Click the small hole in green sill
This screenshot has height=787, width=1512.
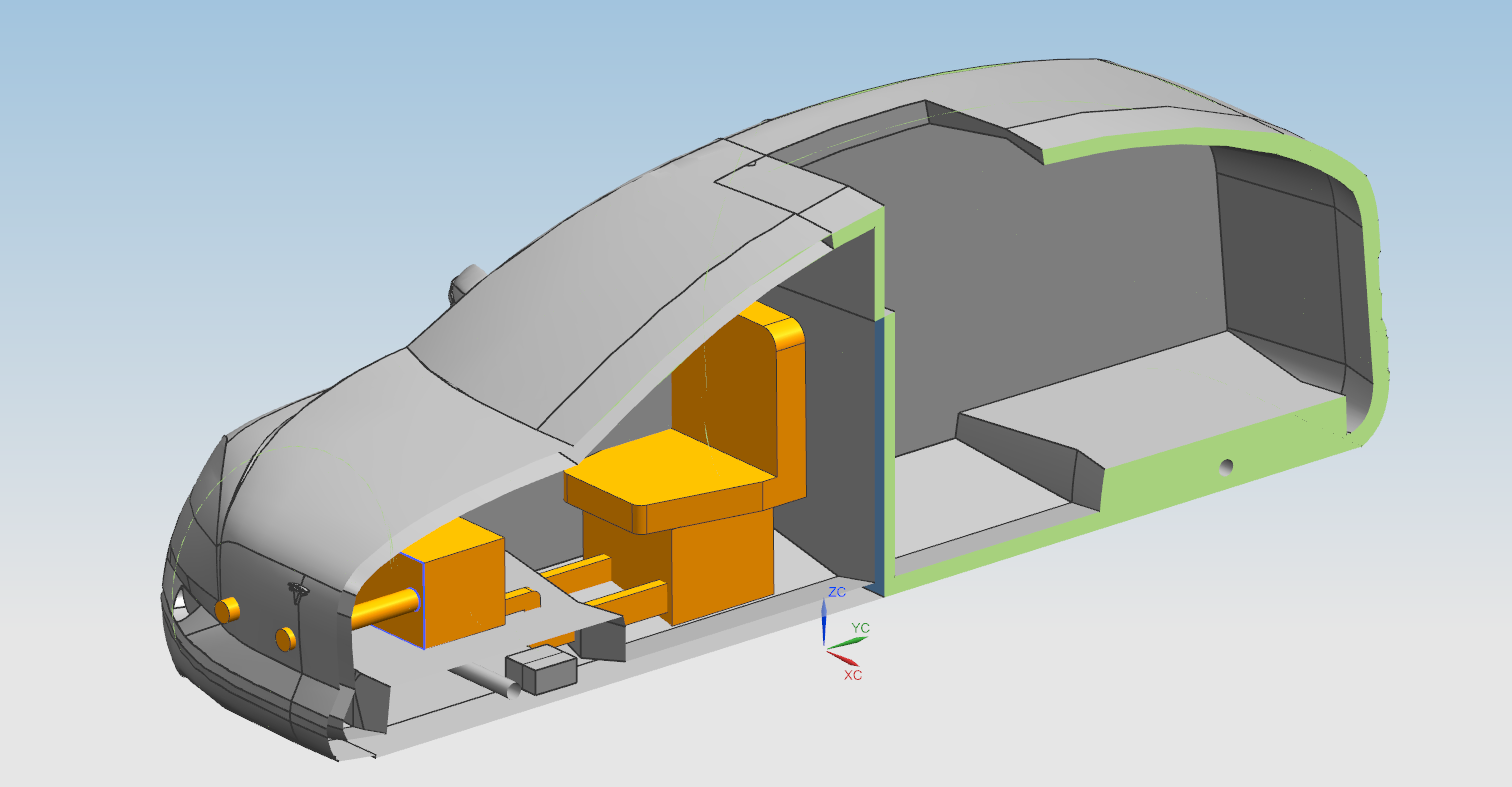point(1228,466)
